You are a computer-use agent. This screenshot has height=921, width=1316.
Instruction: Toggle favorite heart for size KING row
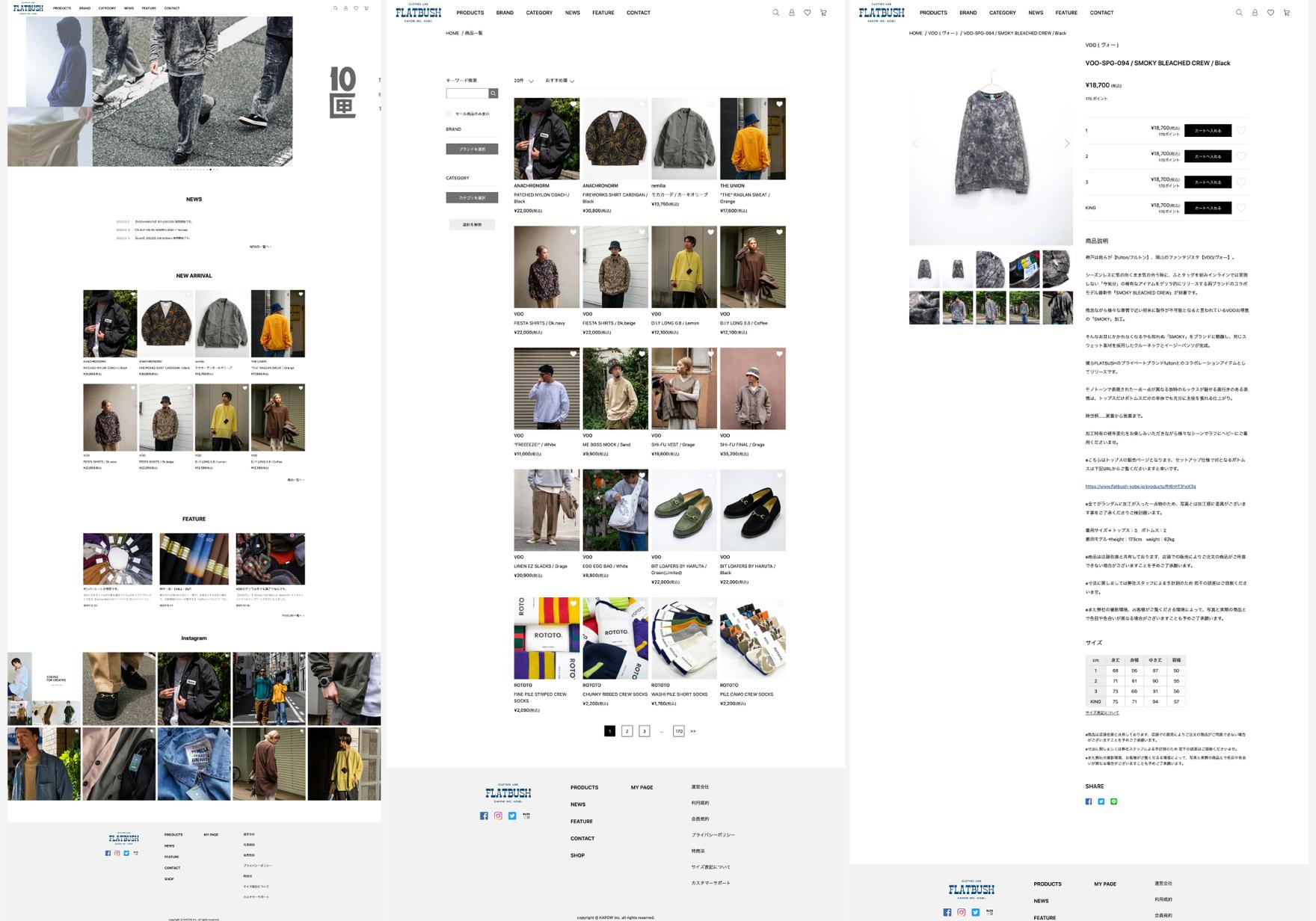coord(1241,208)
